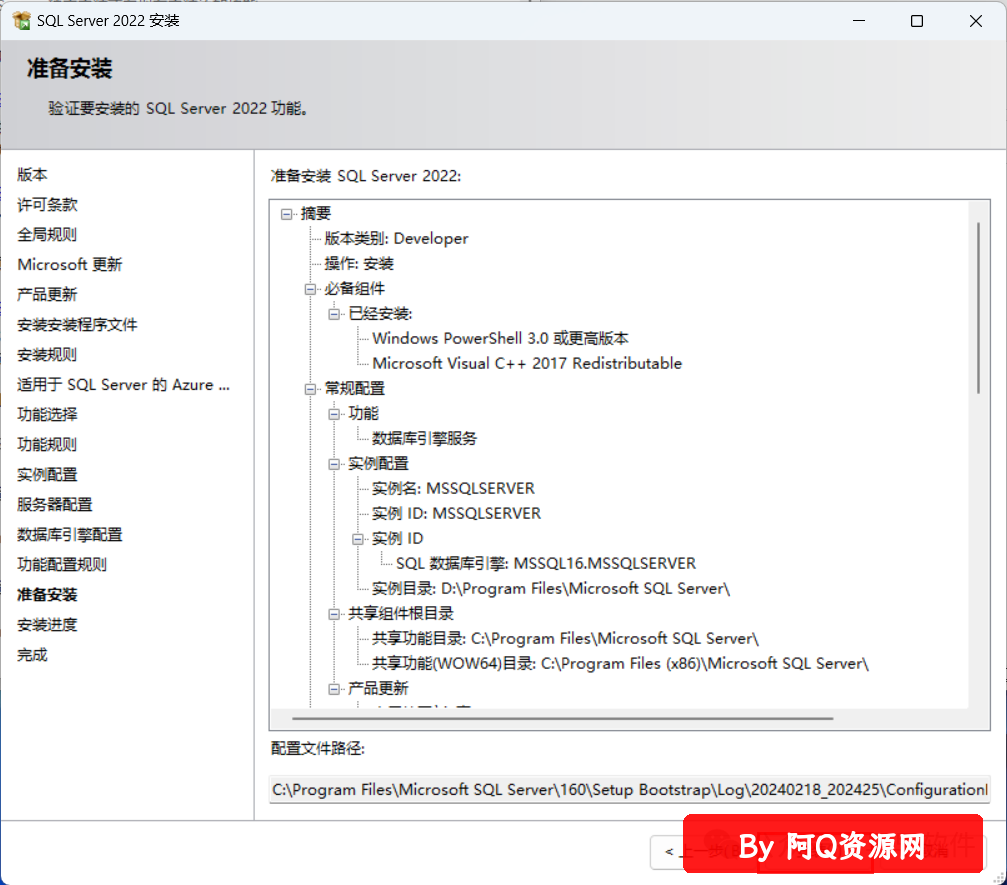The image size is (1007, 885).
Task: Minimize the SQL Server 2022 安装 window
Action: click(x=859, y=21)
